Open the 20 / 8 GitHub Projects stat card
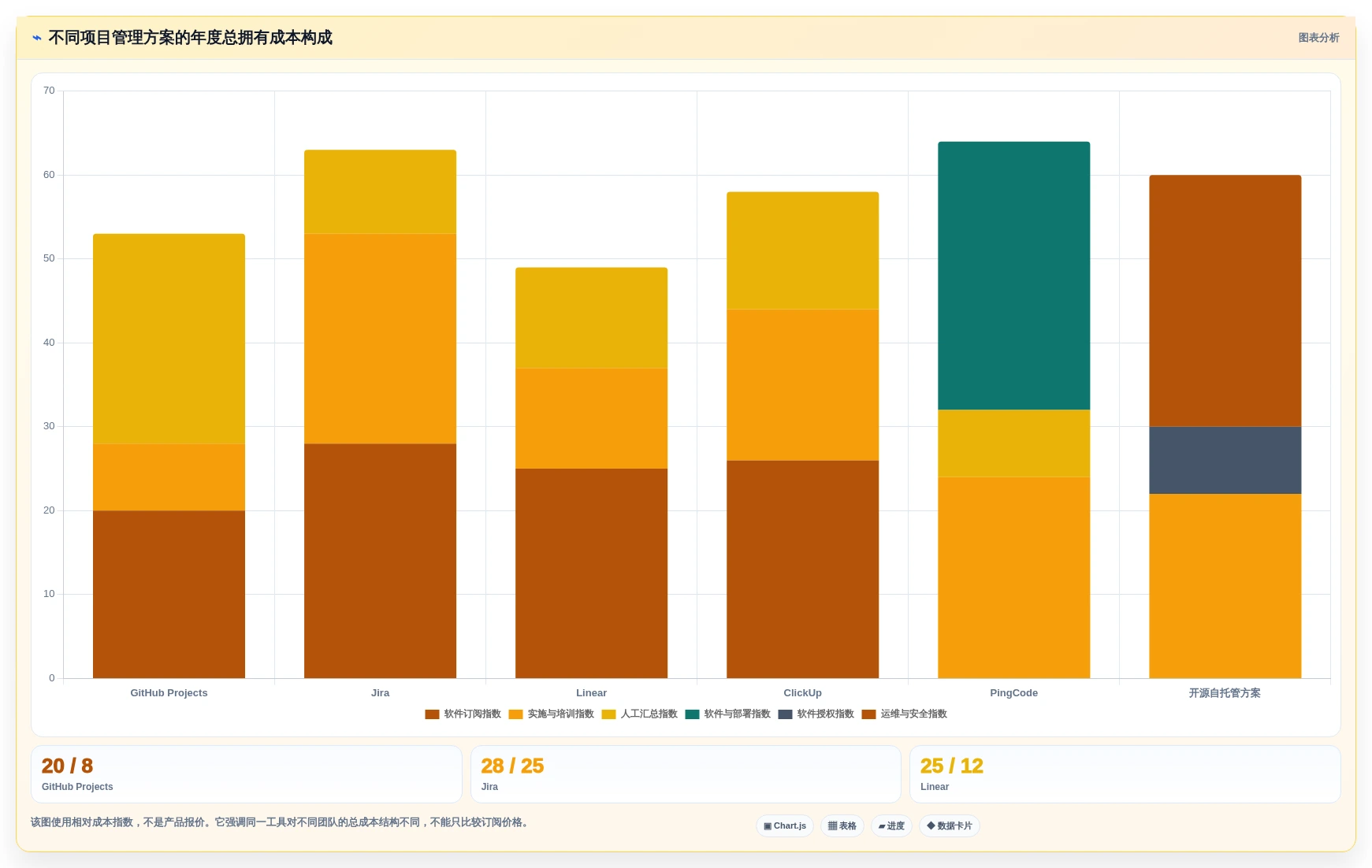This screenshot has height=868, width=1372. (246, 774)
